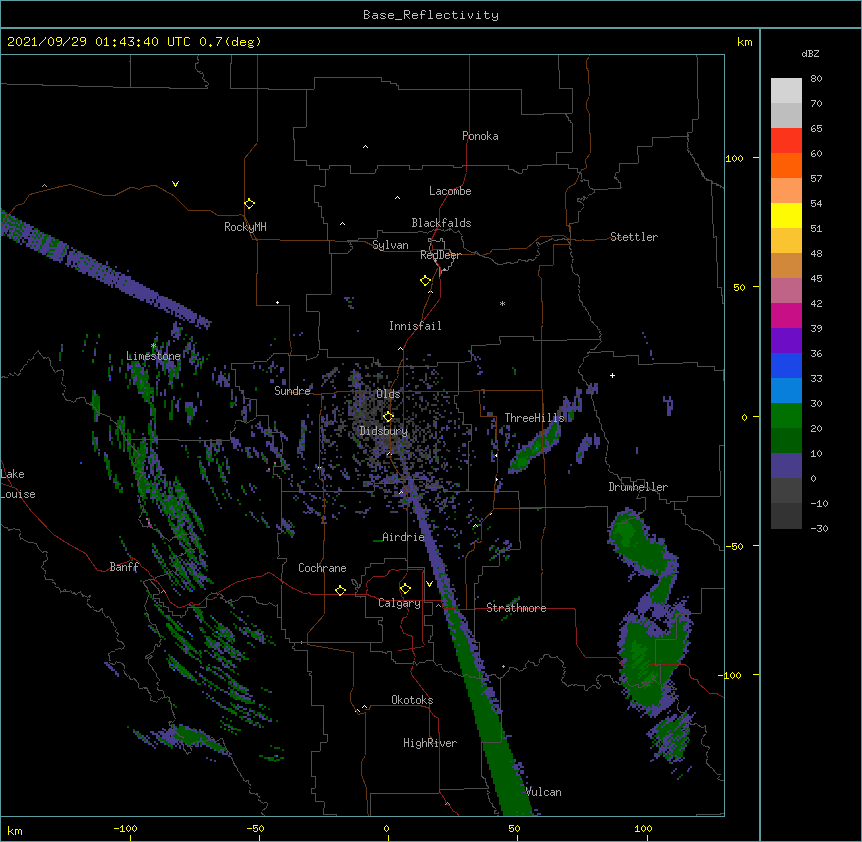
Task: Click the yellow diamond marker above RockyMH
Action: click(x=249, y=204)
